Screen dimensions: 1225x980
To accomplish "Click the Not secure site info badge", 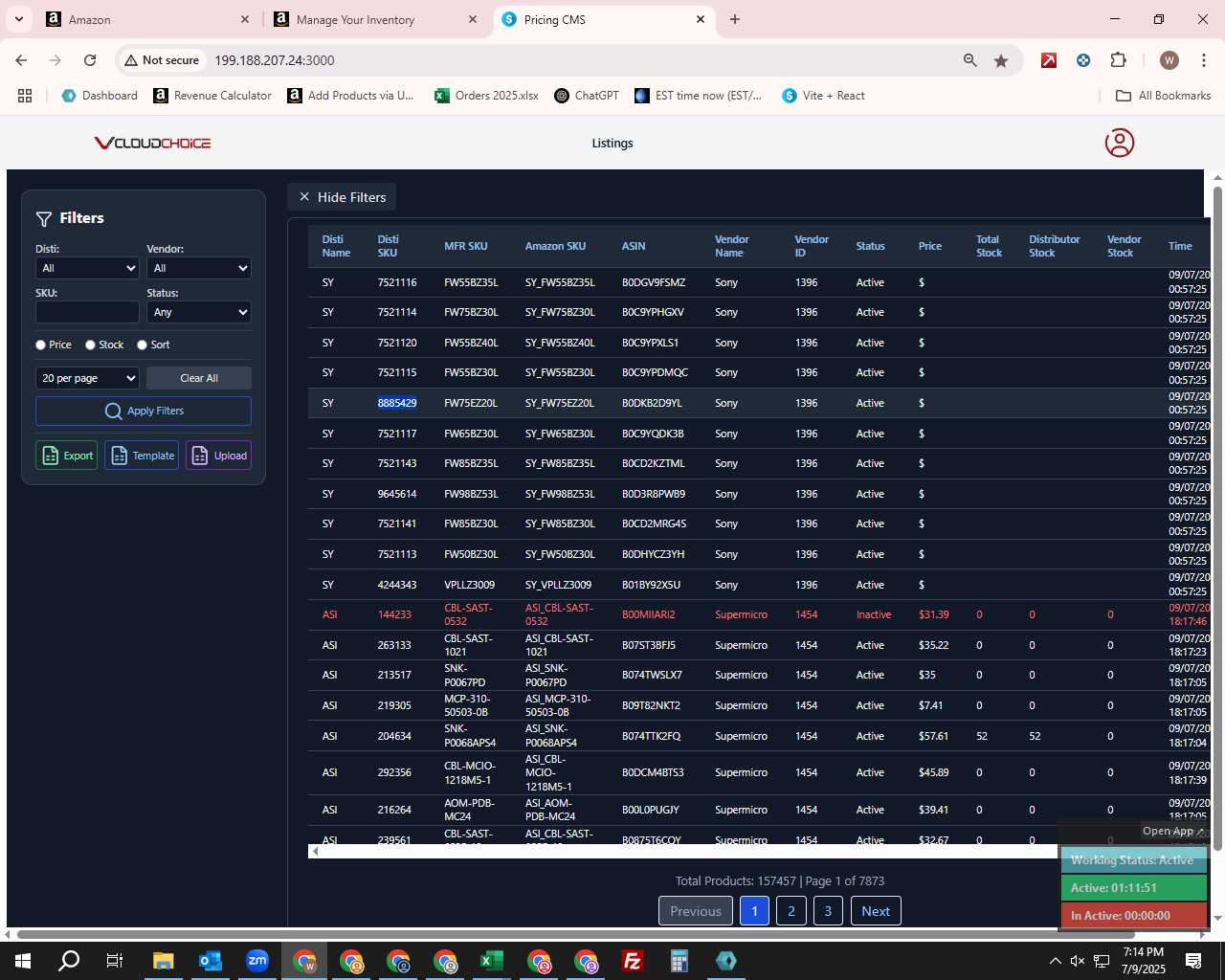I will coord(162,60).
